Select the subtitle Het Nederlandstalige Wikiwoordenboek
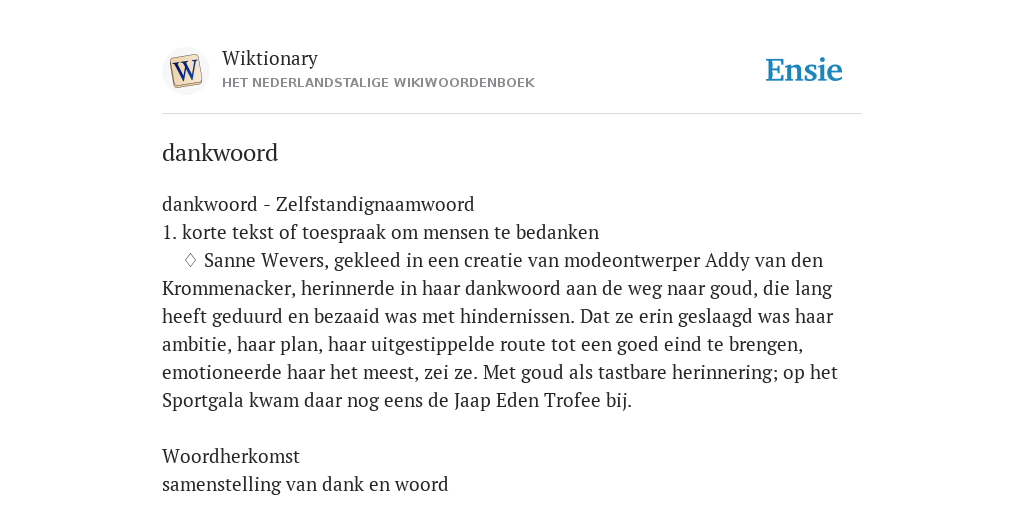Screen dimensions: 1024x512 click(x=378, y=83)
